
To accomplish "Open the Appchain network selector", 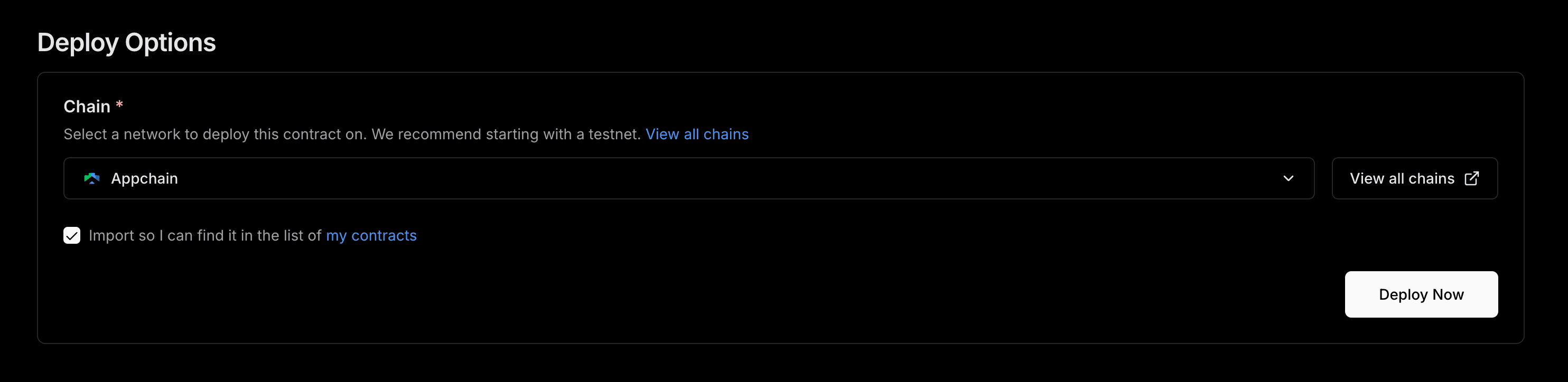I will pyautogui.click(x=688, y=178).
